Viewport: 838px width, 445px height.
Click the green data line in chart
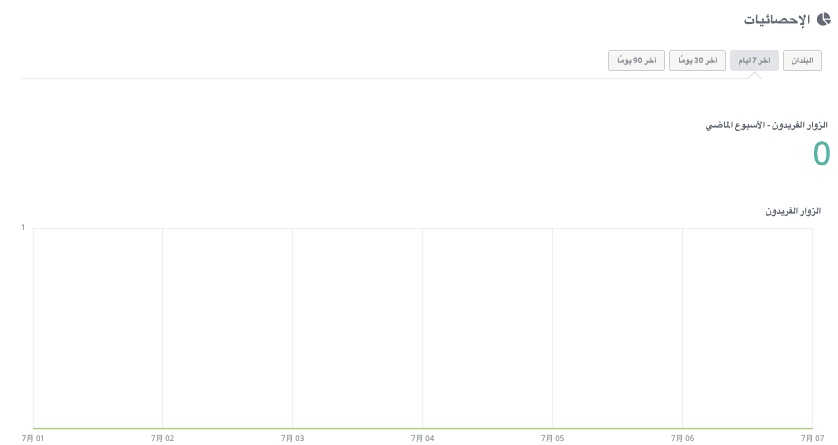pyautogui.click(x=423, y=428)
